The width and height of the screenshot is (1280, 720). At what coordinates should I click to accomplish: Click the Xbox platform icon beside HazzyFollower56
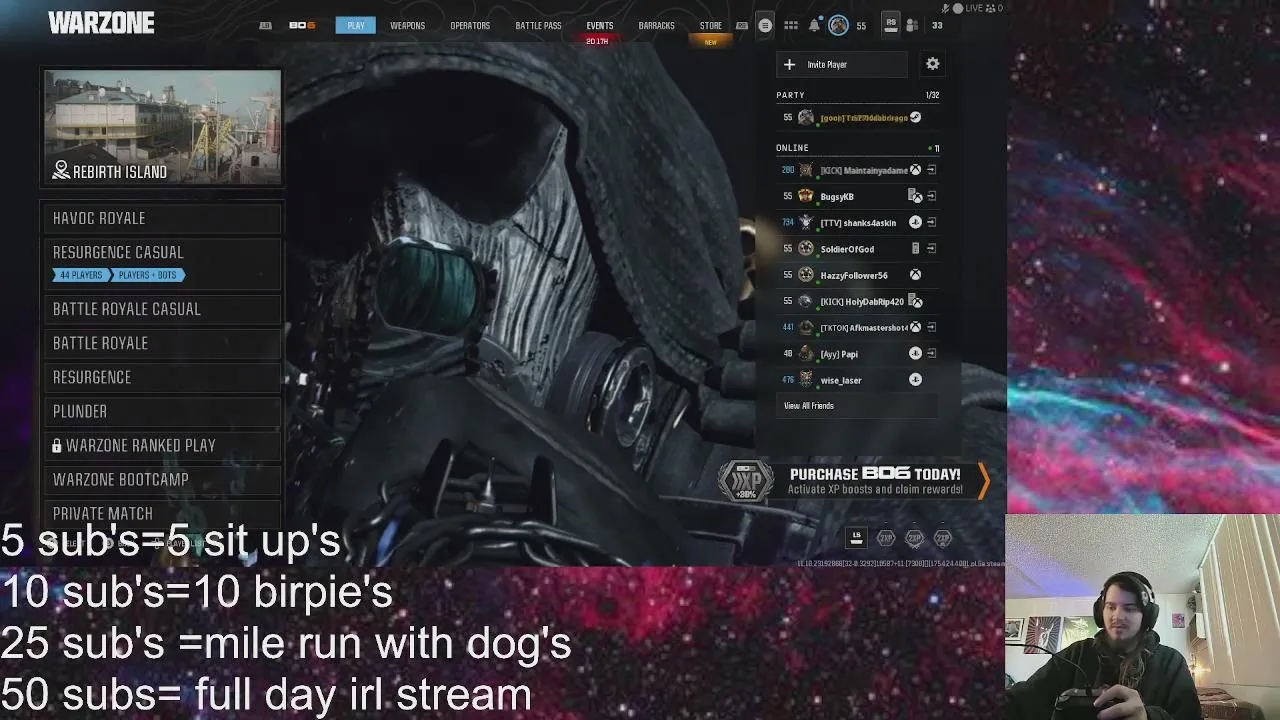(x=915, y=275)
